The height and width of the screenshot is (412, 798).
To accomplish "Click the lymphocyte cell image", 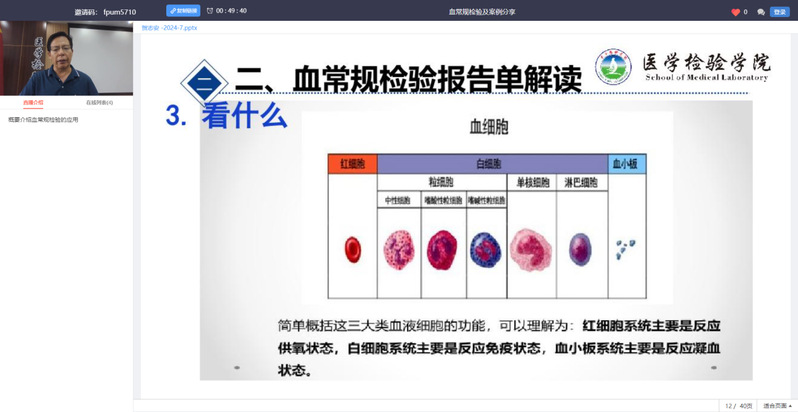I will [x=580, y=247].
